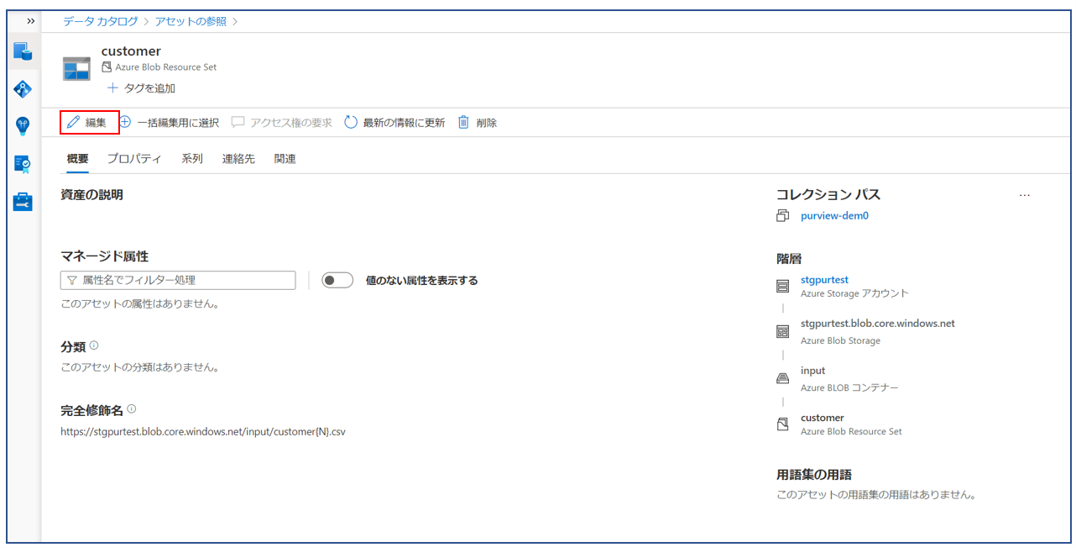The height and width of the screenshot is (548, 1076).
Task: Click the Azure Blob Resource Set subtitle icon
Action: pos(106,67)
